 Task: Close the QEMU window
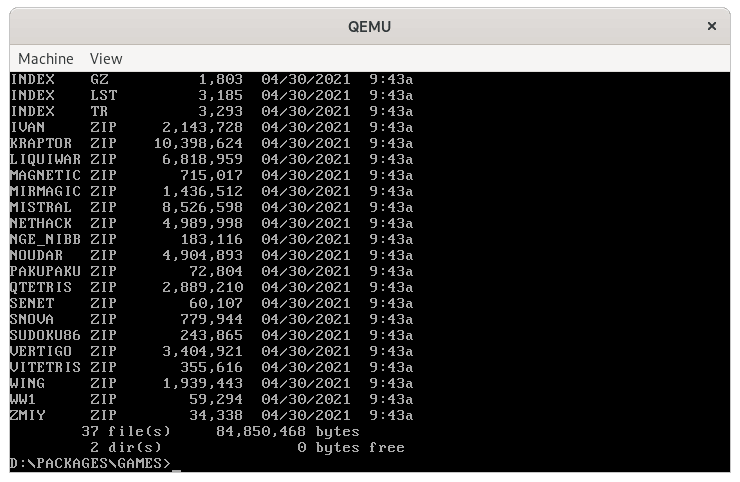713,26
